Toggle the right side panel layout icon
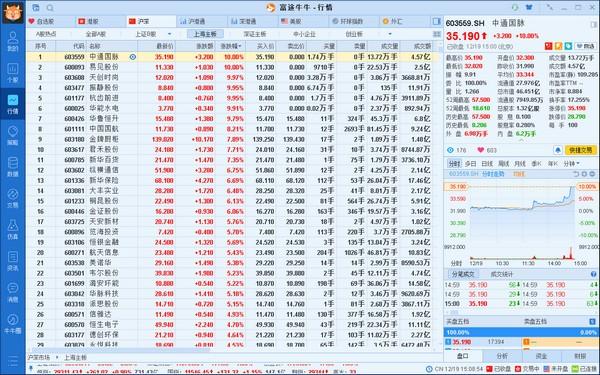The width and height of the screenshot is (600, 375). (436, 21)
